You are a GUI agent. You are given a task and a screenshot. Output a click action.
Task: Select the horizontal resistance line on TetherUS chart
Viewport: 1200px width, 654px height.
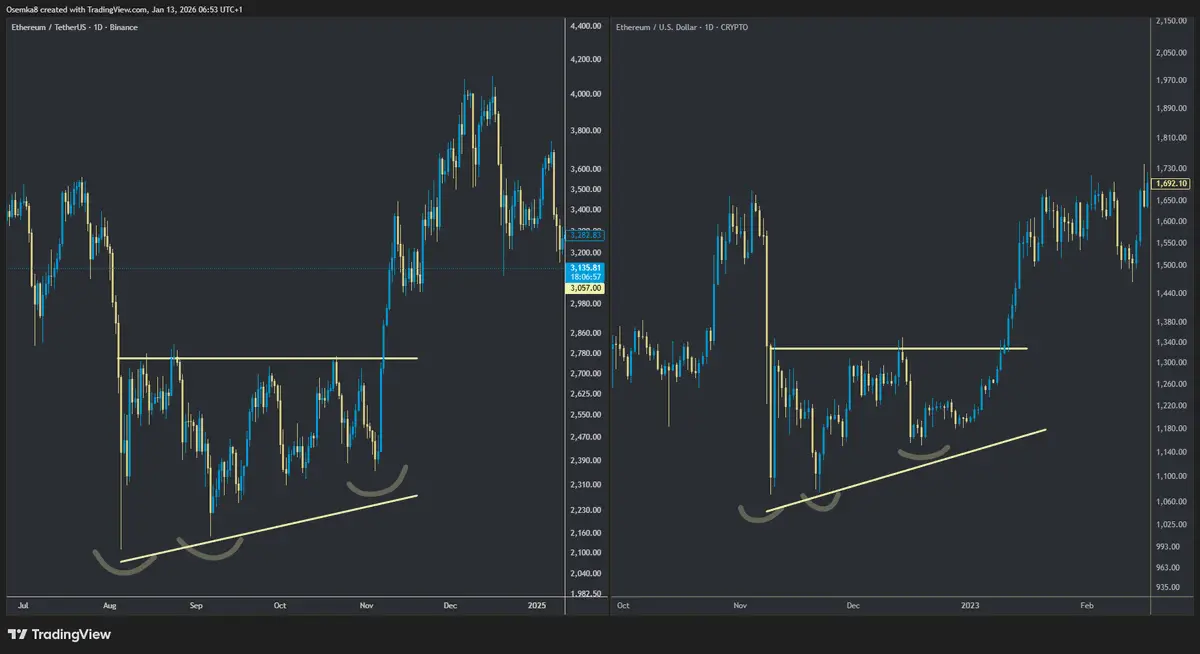(268, 358)
